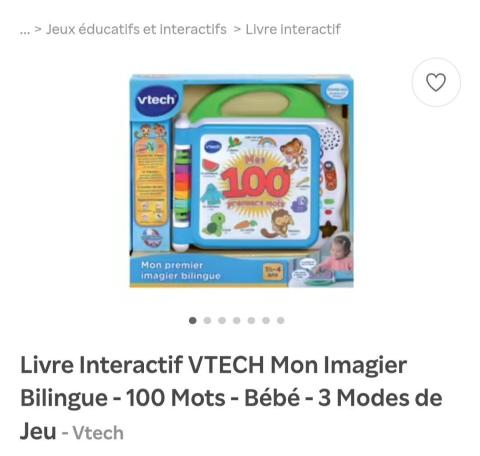
Task: Go to second image carousel dot
Action: (x=207, y=320)
